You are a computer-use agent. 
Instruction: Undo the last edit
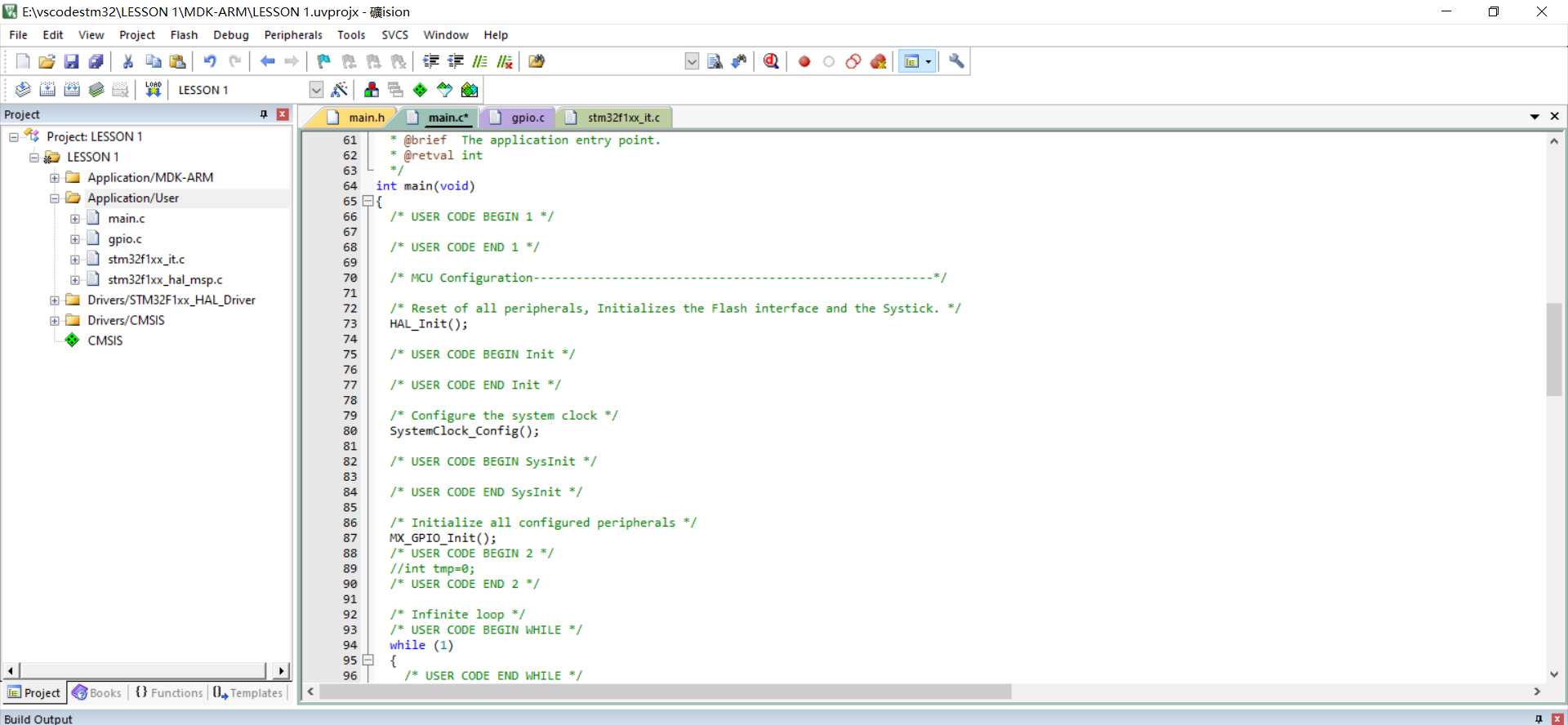pyautogui.click(x=210, y=61)
